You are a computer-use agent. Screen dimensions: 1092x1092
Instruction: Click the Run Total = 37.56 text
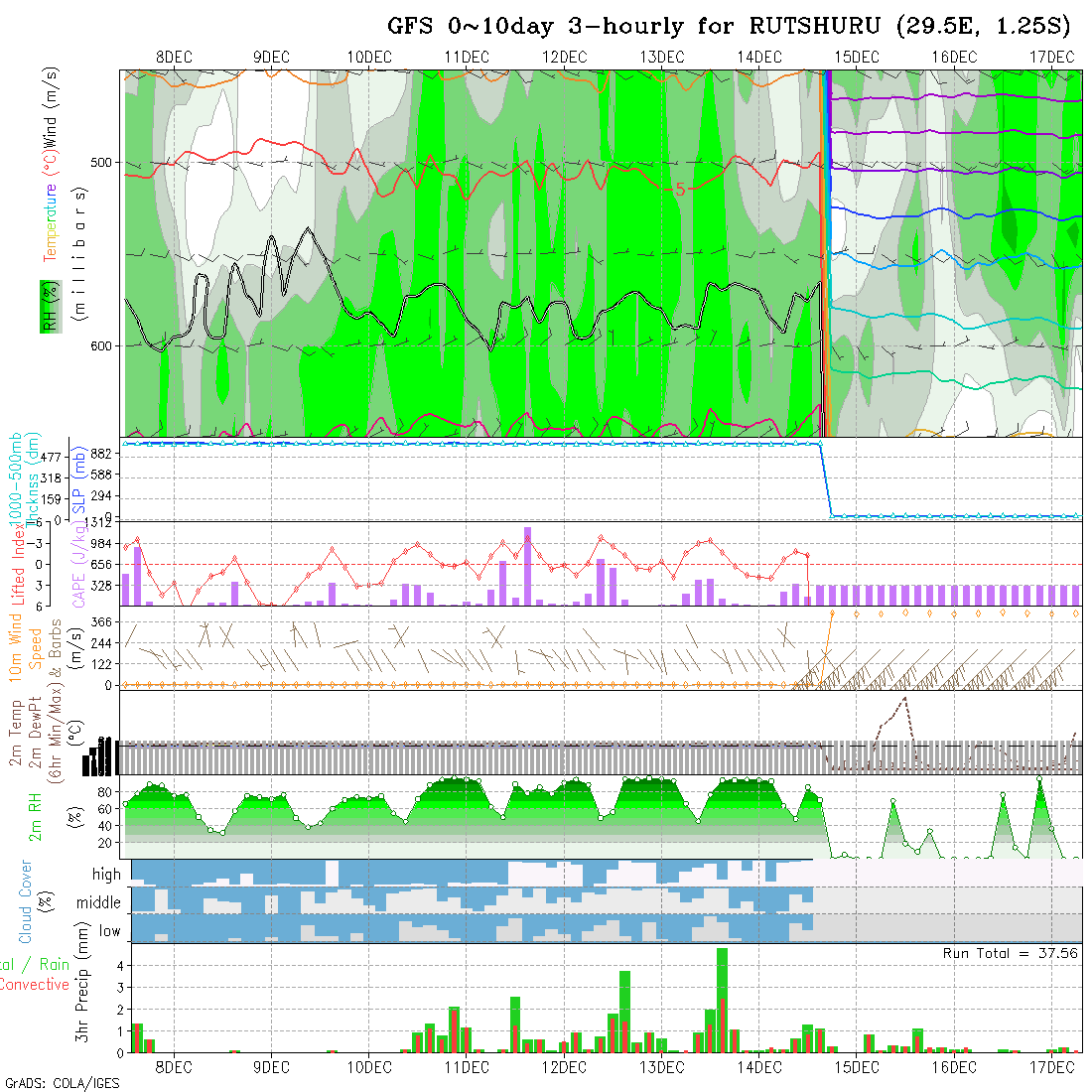pyautogui.click(x=1011, y=953)
